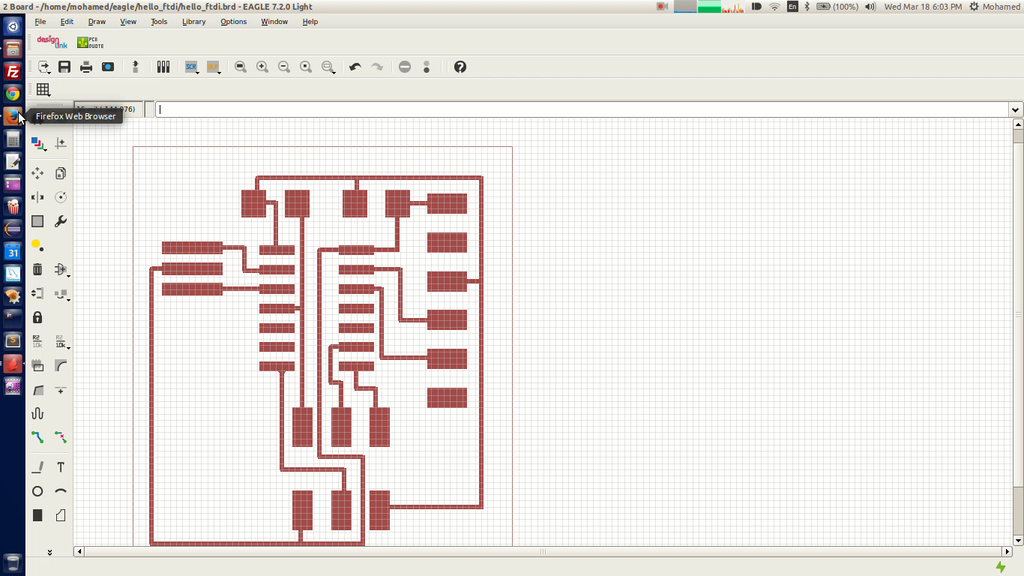Viewport: 1024px width, 576px height.
Task: Open the Edit menu
Action: (67, 22)
